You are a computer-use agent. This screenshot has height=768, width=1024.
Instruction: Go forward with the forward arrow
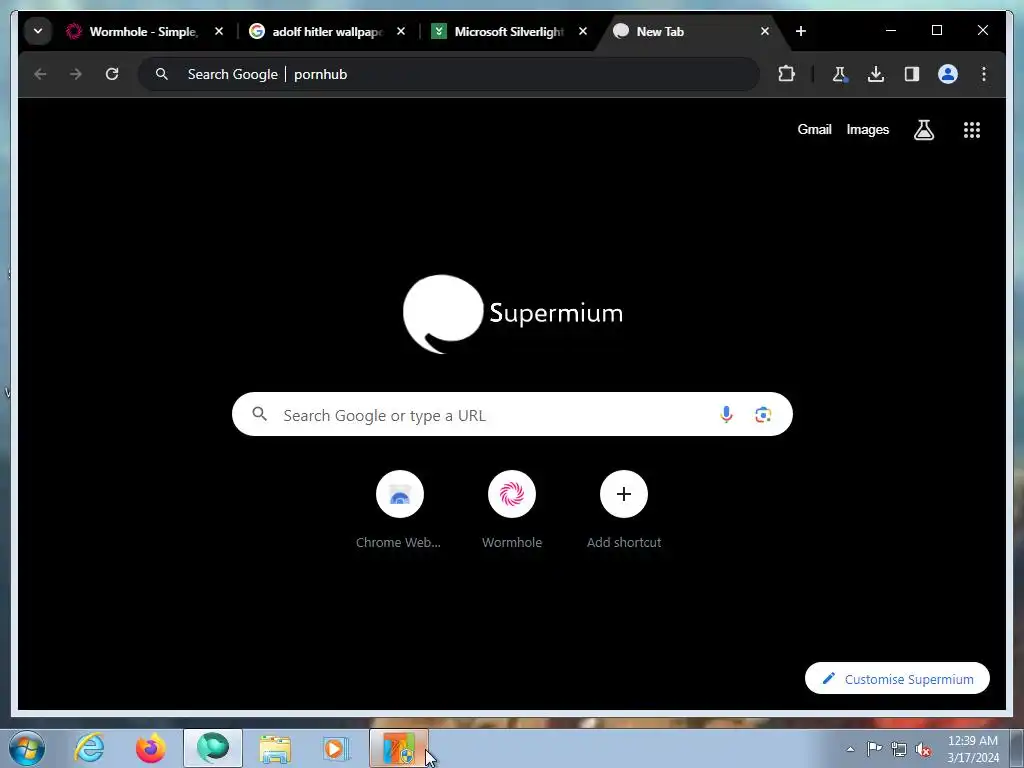pos(76,74)
